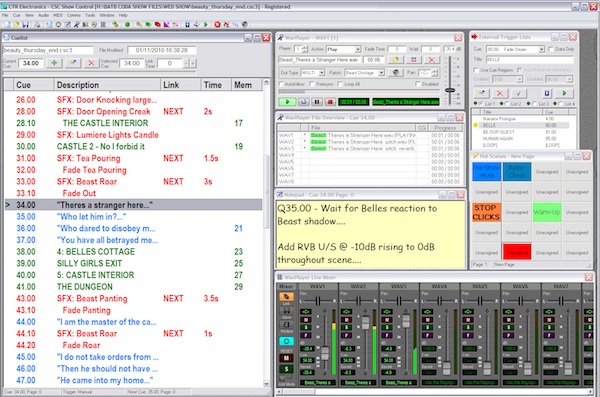Click the WavPlayer red X clear-file button
Viewport: 600px width, 397px height.
click(431, 60)
